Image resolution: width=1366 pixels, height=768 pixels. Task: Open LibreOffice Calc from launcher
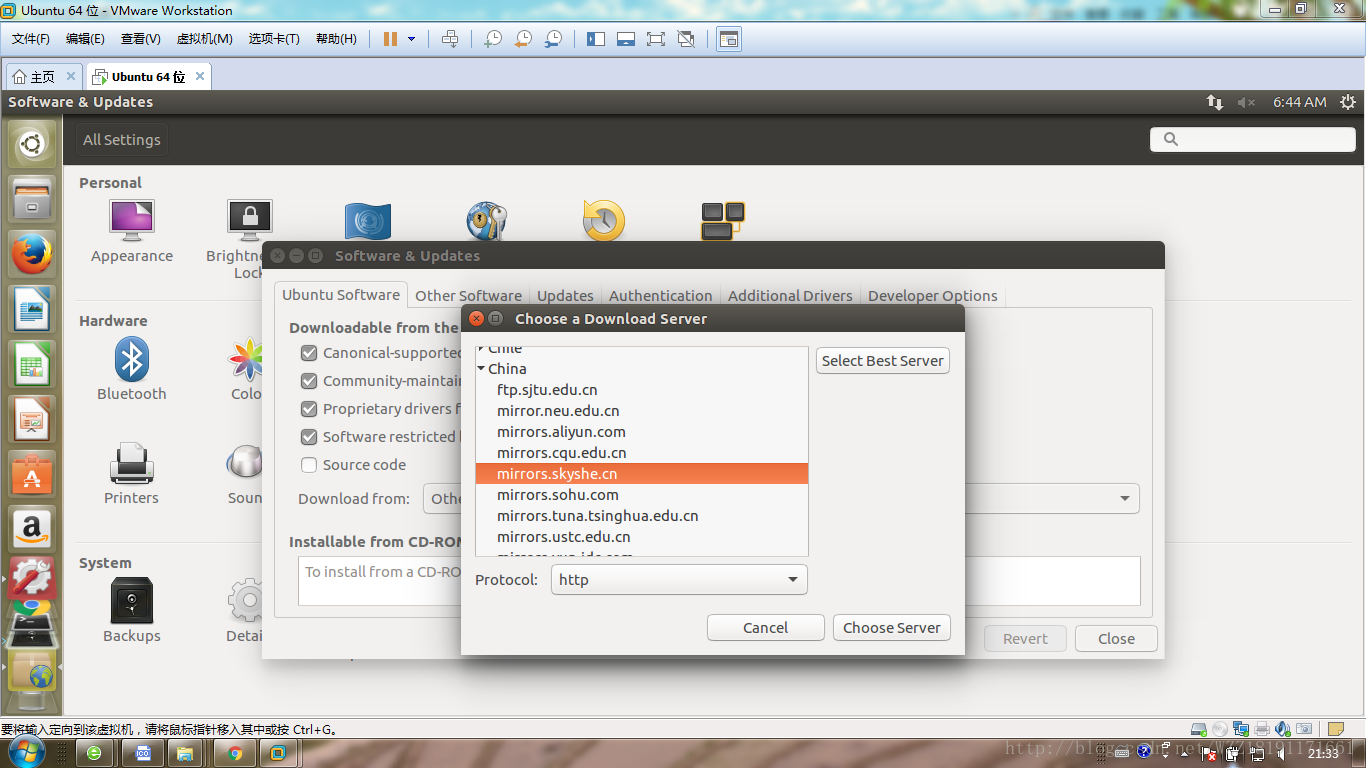[32, 362]
